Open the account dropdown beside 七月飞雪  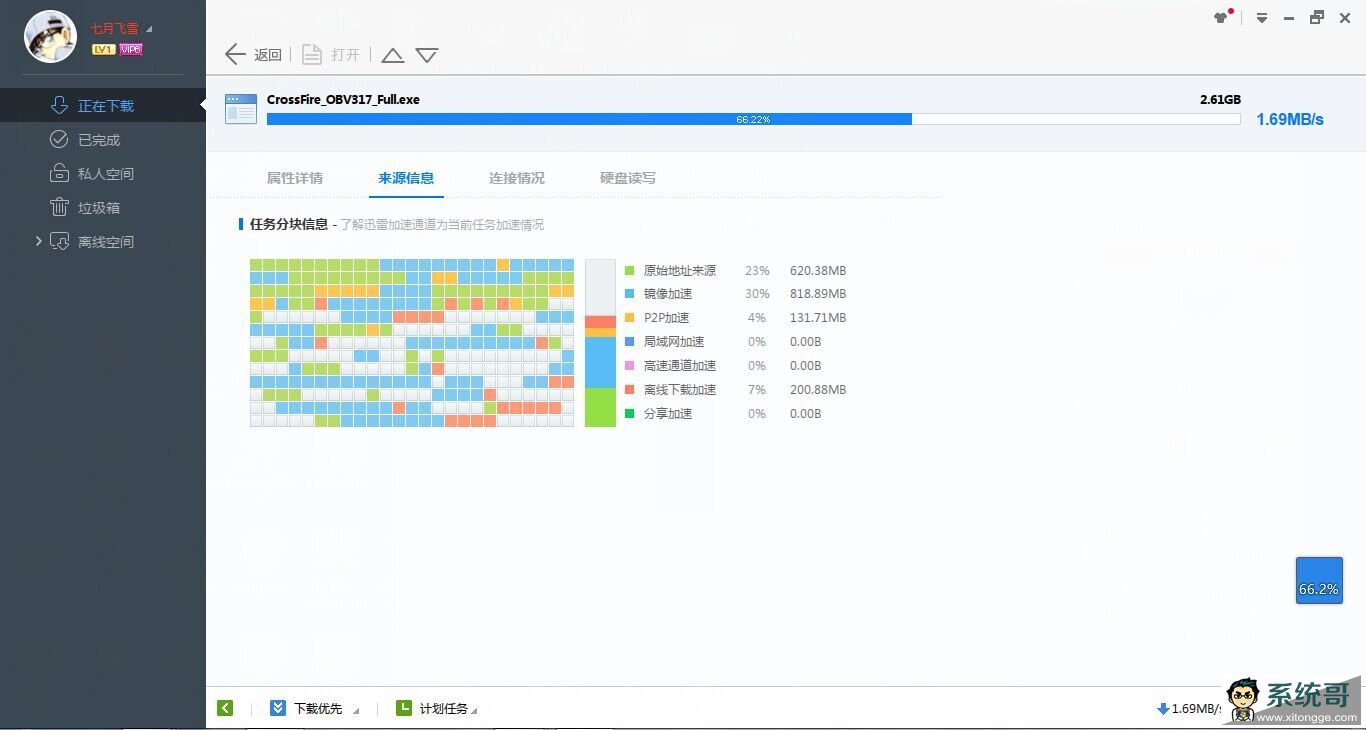(x=149, y=29)
